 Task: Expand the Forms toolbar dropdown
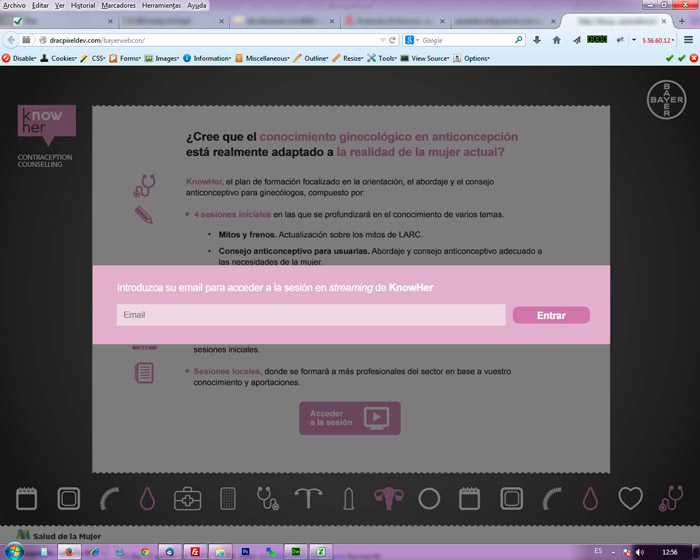[x=125, y=58]
